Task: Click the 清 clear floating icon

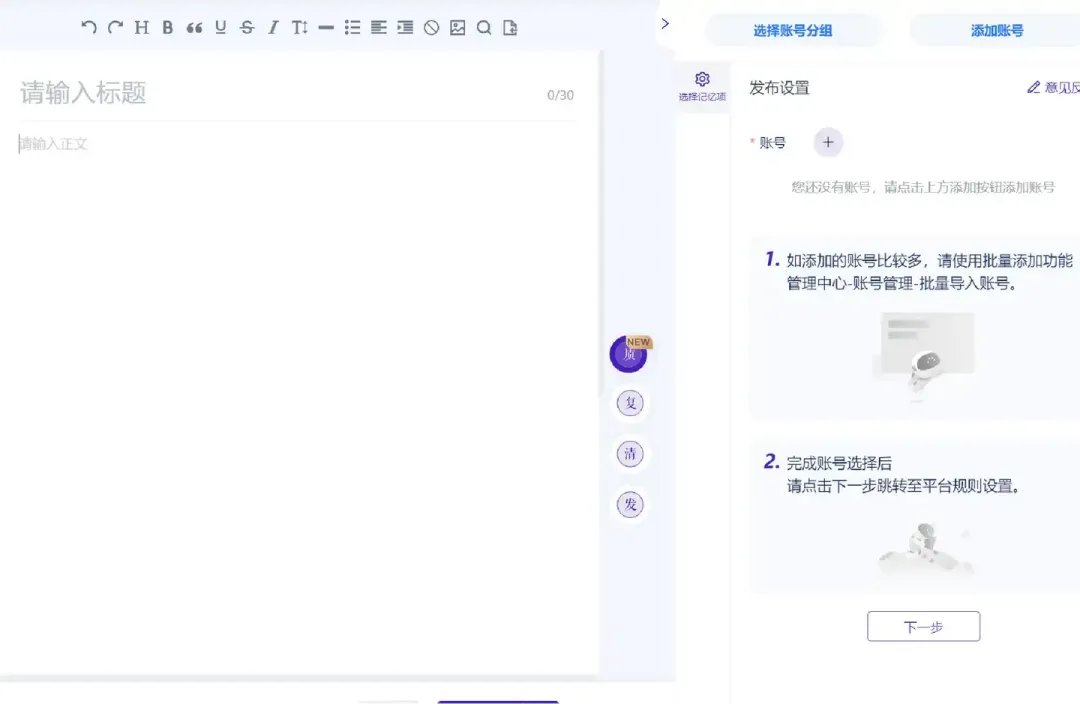Action: [x=629, y=453]
